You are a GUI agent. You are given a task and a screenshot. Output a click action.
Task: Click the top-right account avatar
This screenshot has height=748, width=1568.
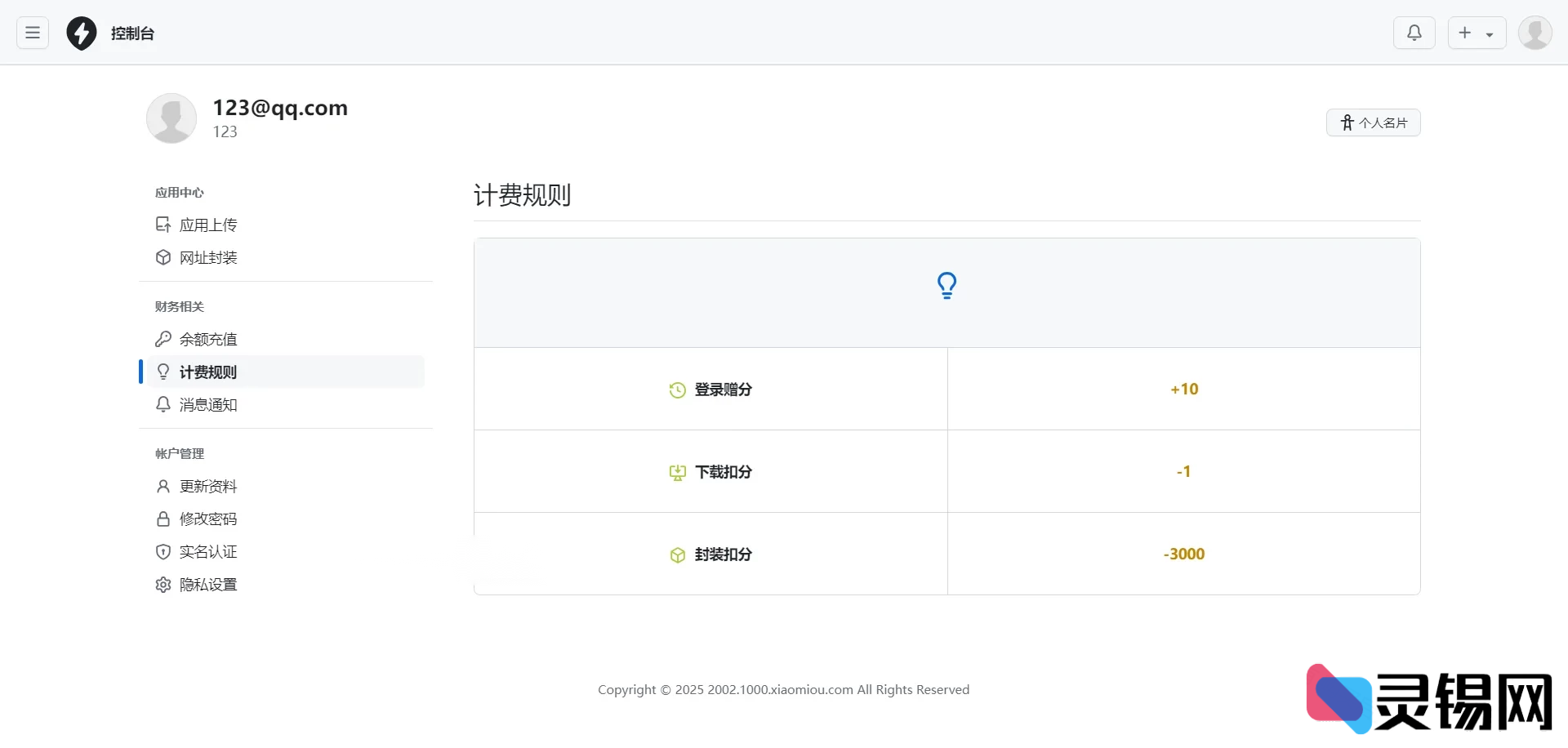pos(1535,33)
